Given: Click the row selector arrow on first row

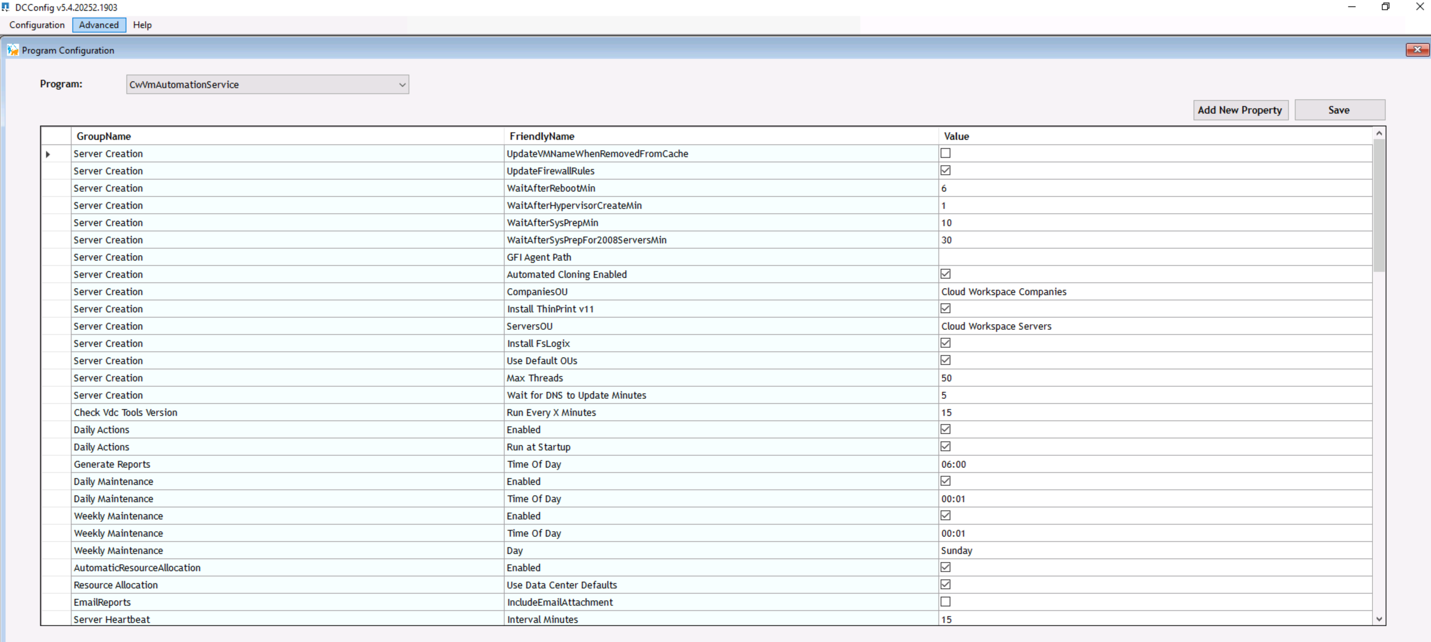Looking at the screenshot, I should 48,154.
